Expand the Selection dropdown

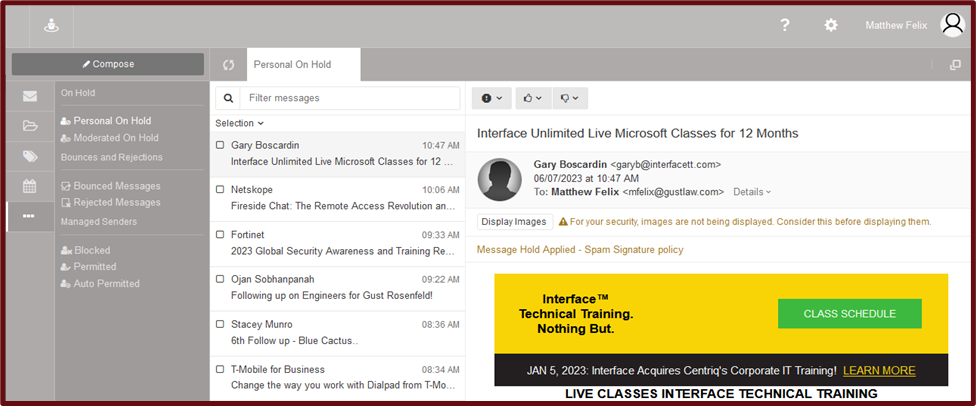pyautogui.click(x=240, y=123)
